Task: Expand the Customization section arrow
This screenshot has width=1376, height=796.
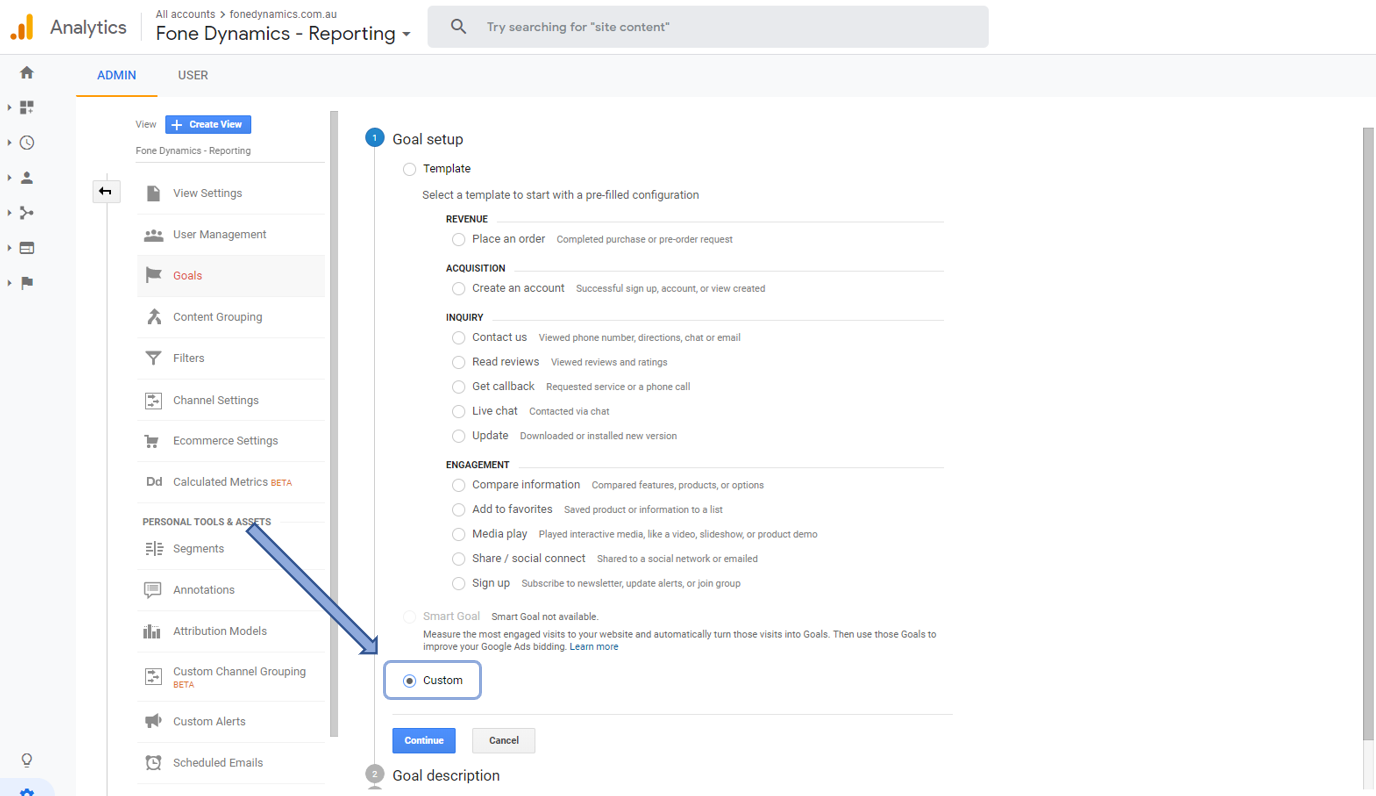Action: tap(9, 107)
